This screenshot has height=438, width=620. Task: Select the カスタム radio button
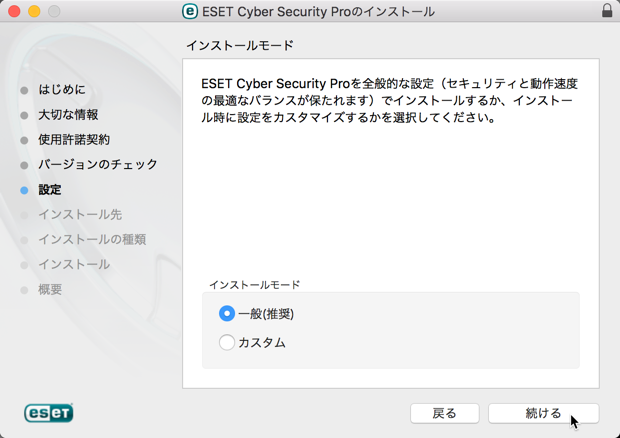[x=227, y=342]
